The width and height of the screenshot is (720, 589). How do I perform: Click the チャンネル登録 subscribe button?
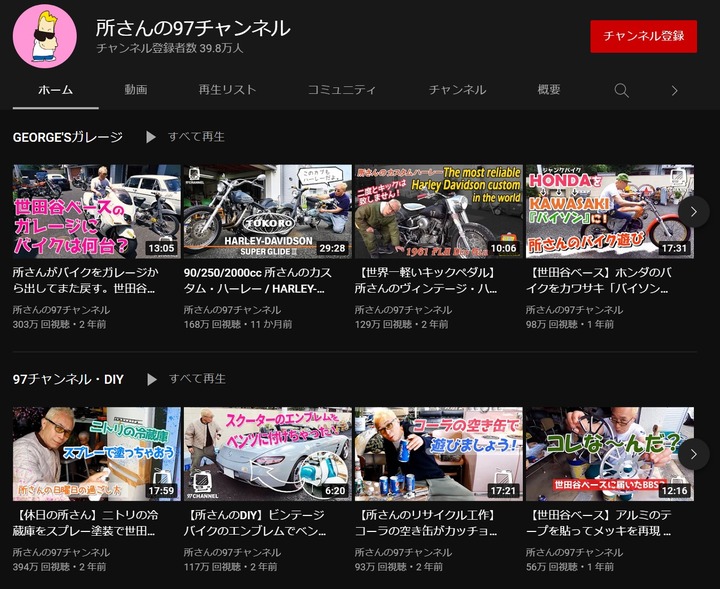[x=643, y=36]
